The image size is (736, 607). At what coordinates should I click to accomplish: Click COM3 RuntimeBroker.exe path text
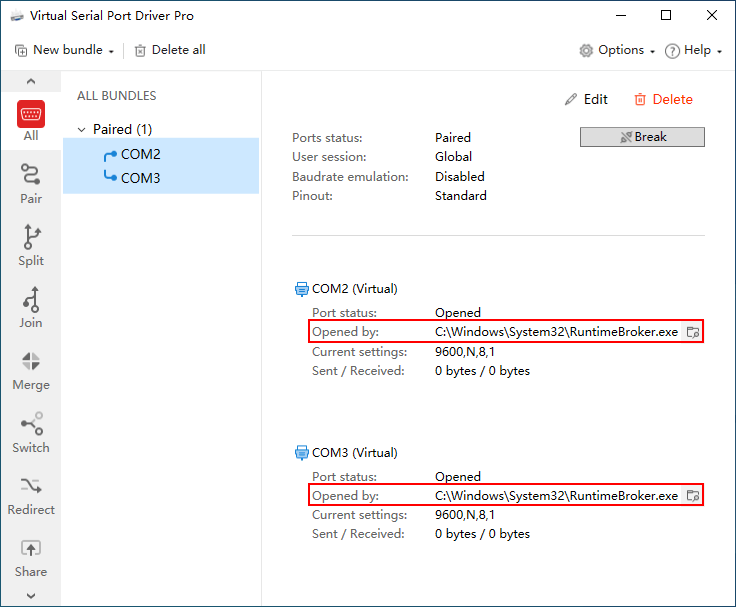click(x=556, y=496)
